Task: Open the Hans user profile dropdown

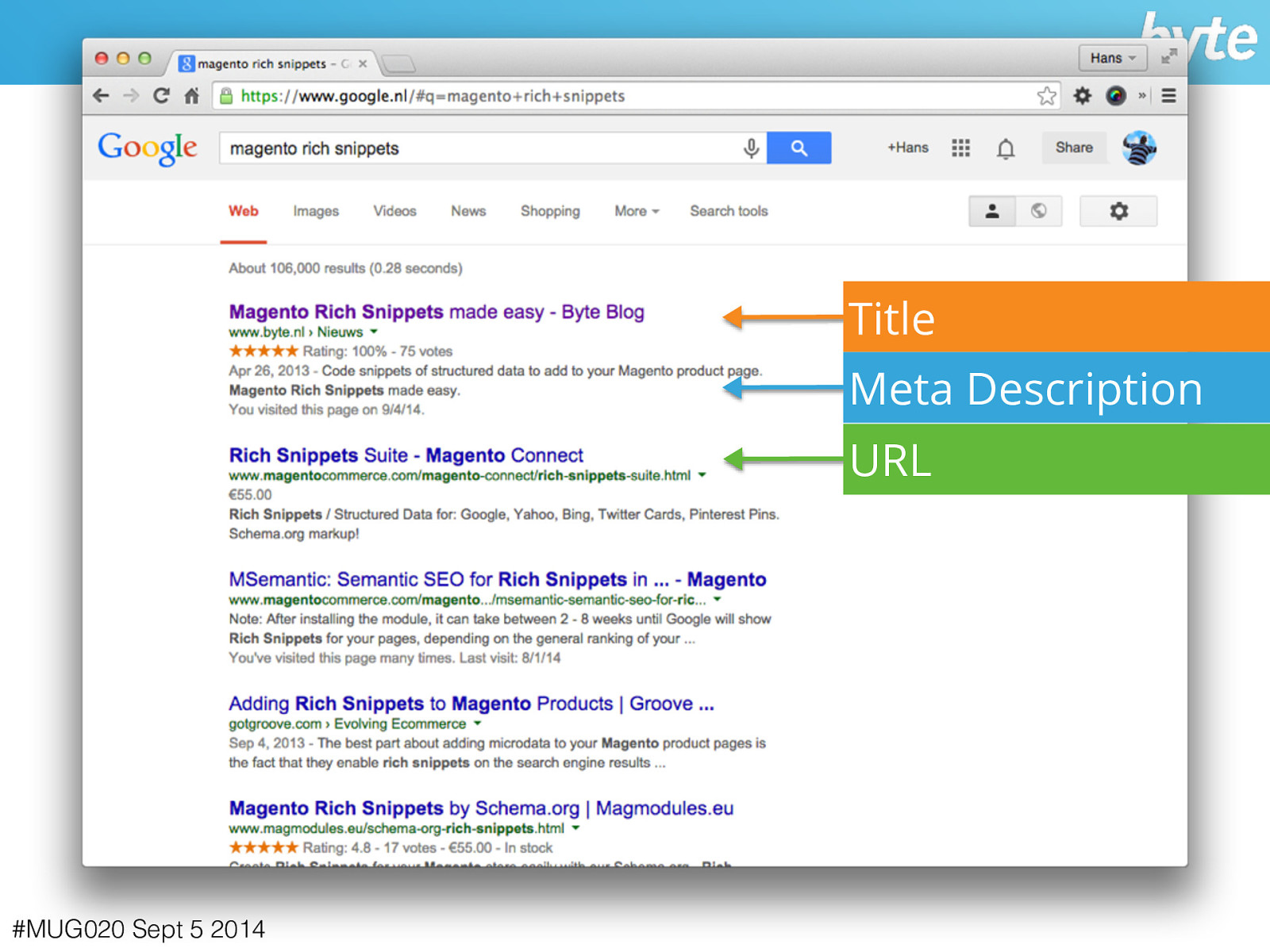Action: click(x=1113, y=58)
